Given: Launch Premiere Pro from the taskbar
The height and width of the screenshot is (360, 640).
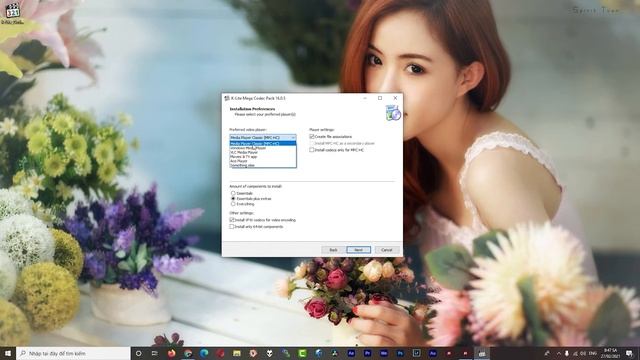Looking at the screenshot, I should coord(367,353).
